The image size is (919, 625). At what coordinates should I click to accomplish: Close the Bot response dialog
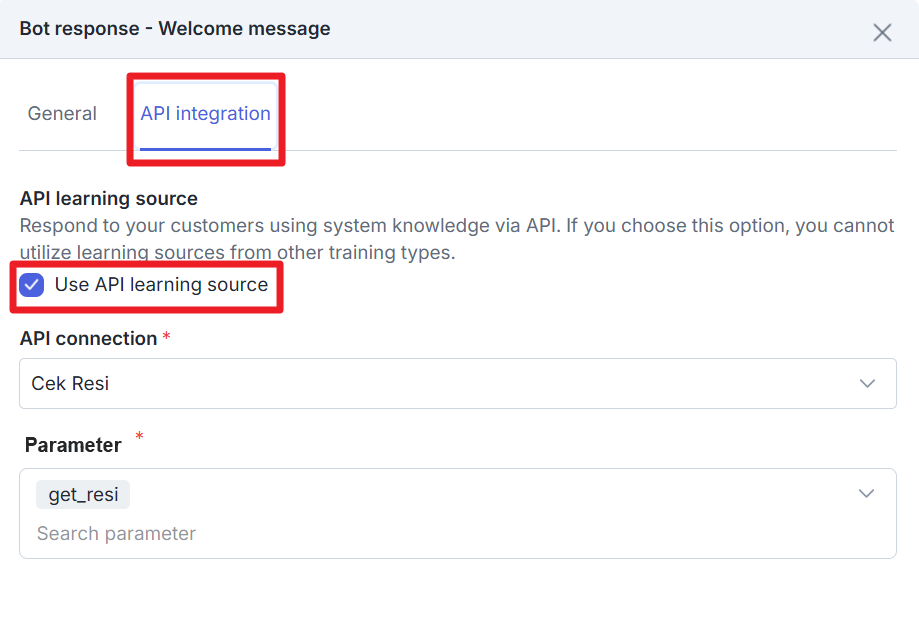pos(882,32)
